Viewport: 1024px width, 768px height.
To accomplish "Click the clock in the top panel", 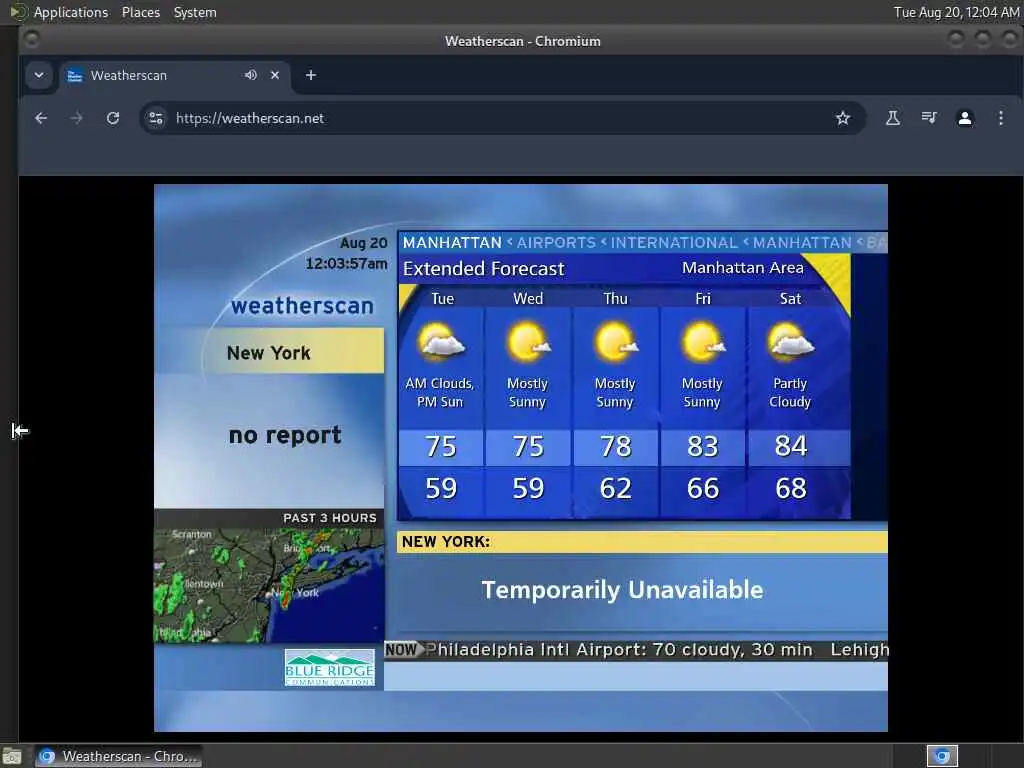I will [956, 12].
